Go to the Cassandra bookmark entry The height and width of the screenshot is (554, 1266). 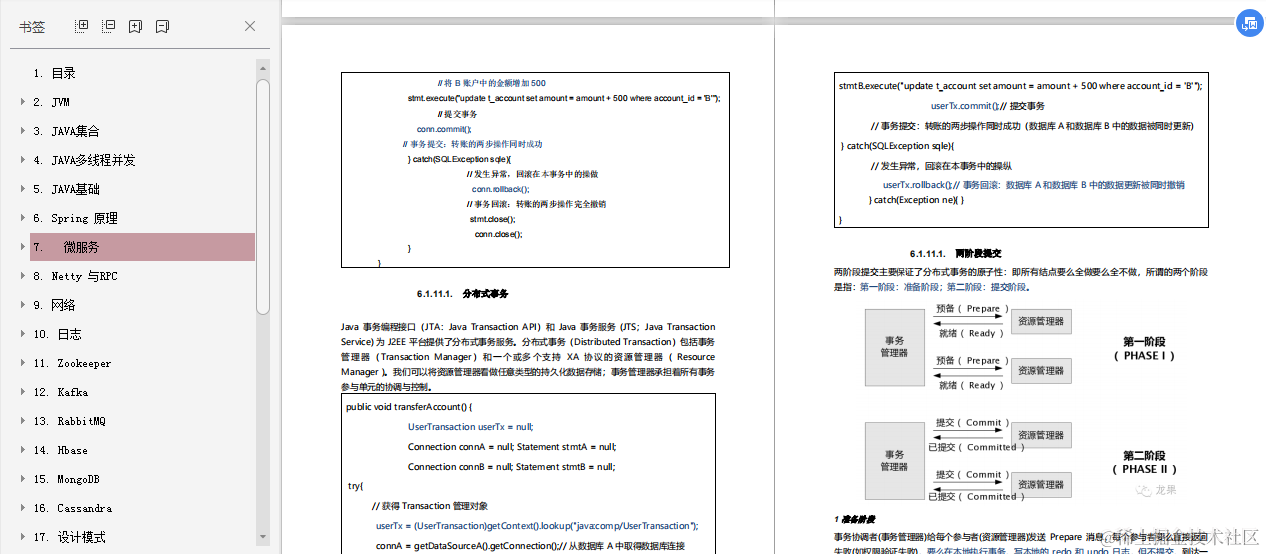[x=72, y=508]
